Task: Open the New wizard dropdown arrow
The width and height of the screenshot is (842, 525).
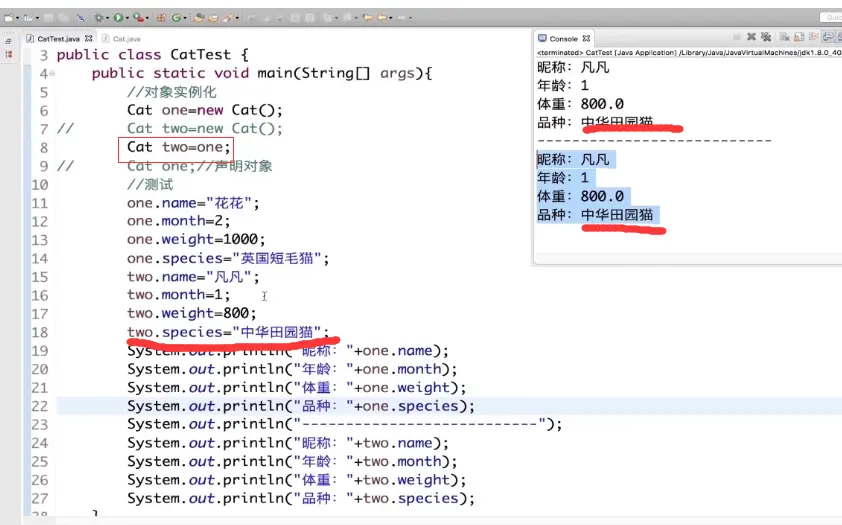Action: click(17, 18)
